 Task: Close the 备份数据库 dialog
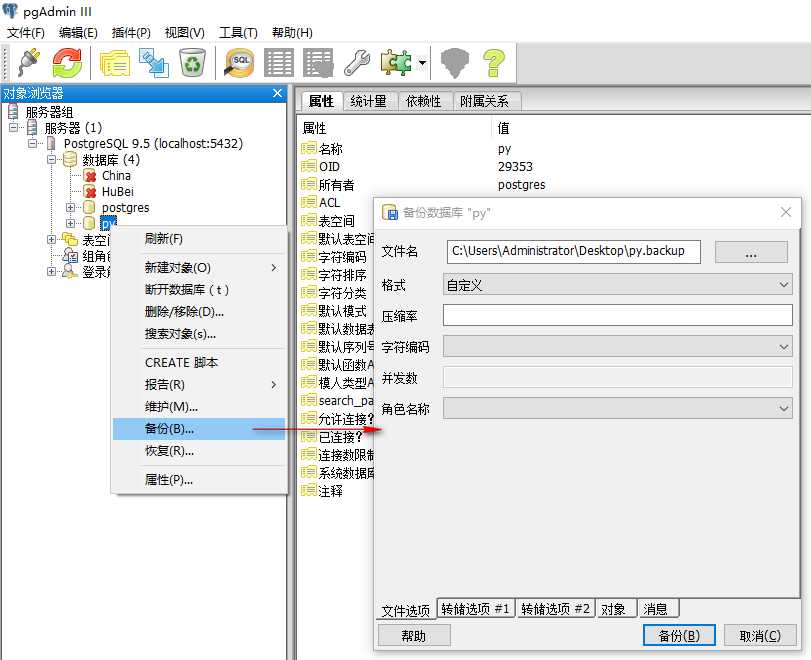(x=786, y=212)
